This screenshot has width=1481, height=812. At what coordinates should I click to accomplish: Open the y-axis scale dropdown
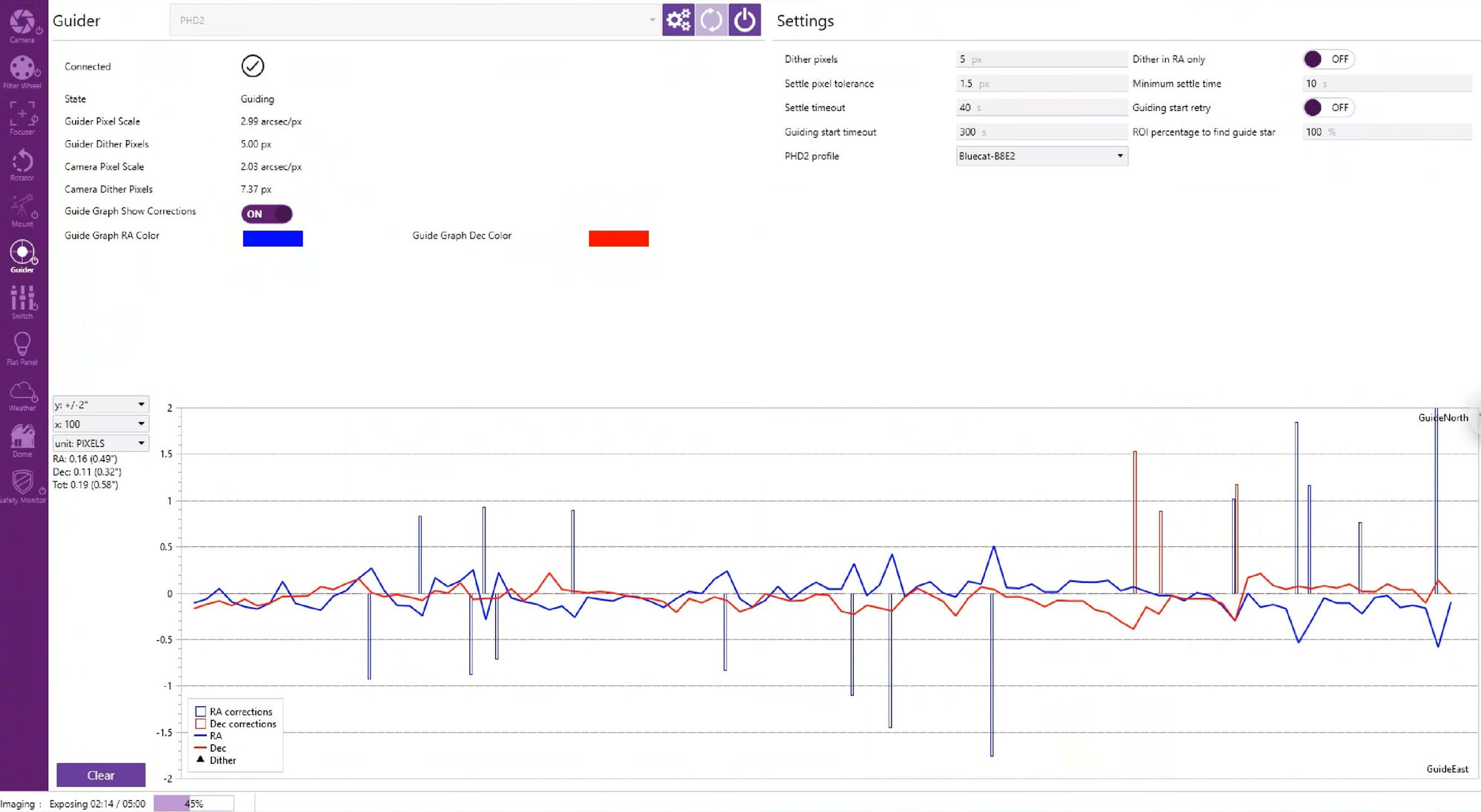[x=100, y=405]
